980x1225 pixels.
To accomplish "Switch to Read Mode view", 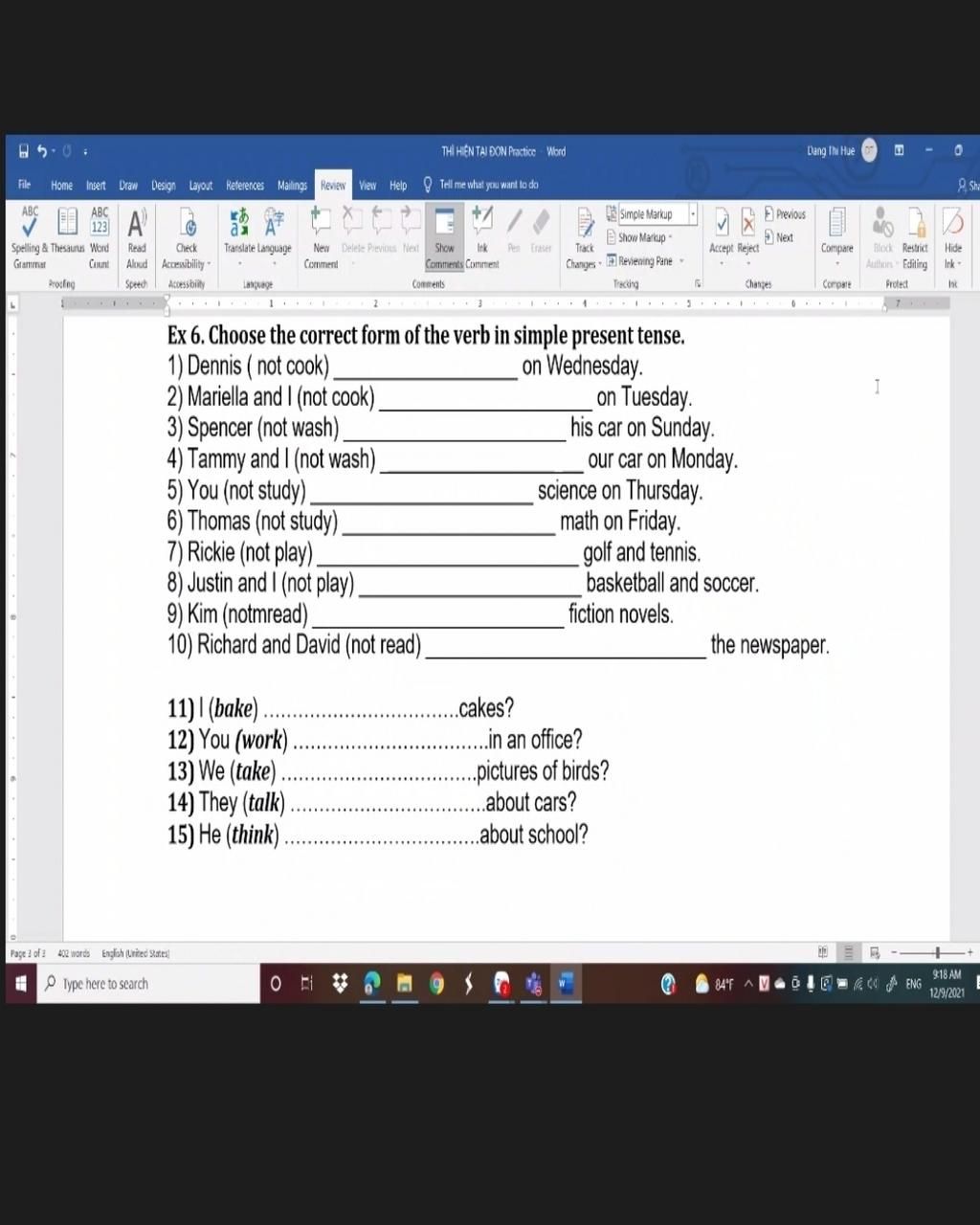I will [823, 952].
